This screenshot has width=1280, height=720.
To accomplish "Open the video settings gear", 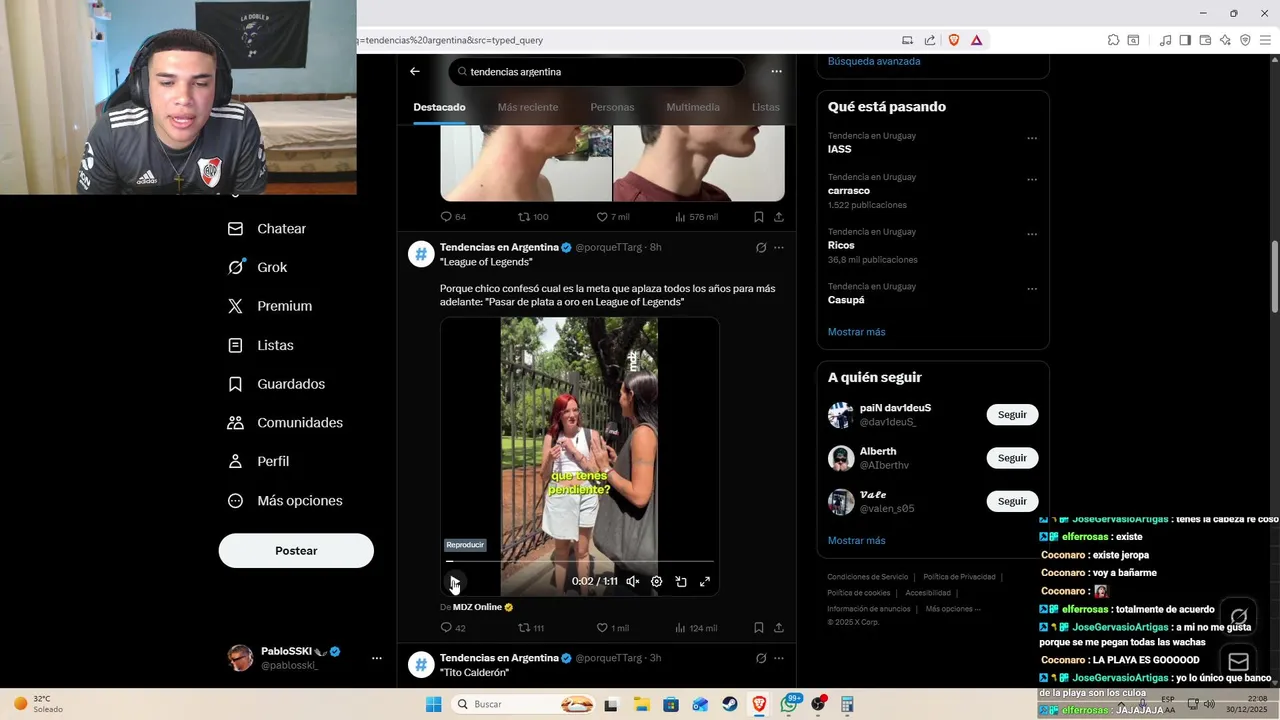I will coord(657,581).
